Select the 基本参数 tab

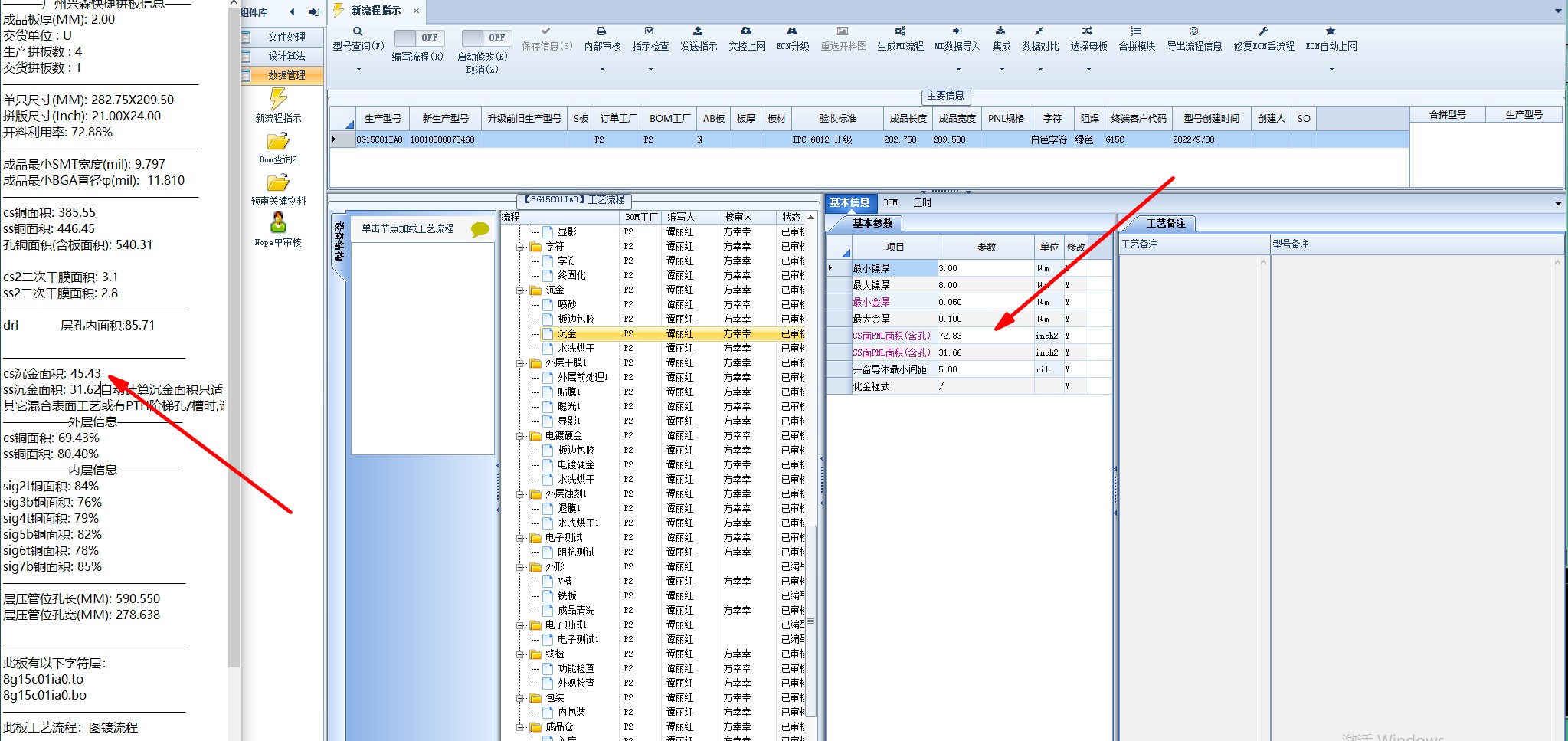[x=872, y=224]
